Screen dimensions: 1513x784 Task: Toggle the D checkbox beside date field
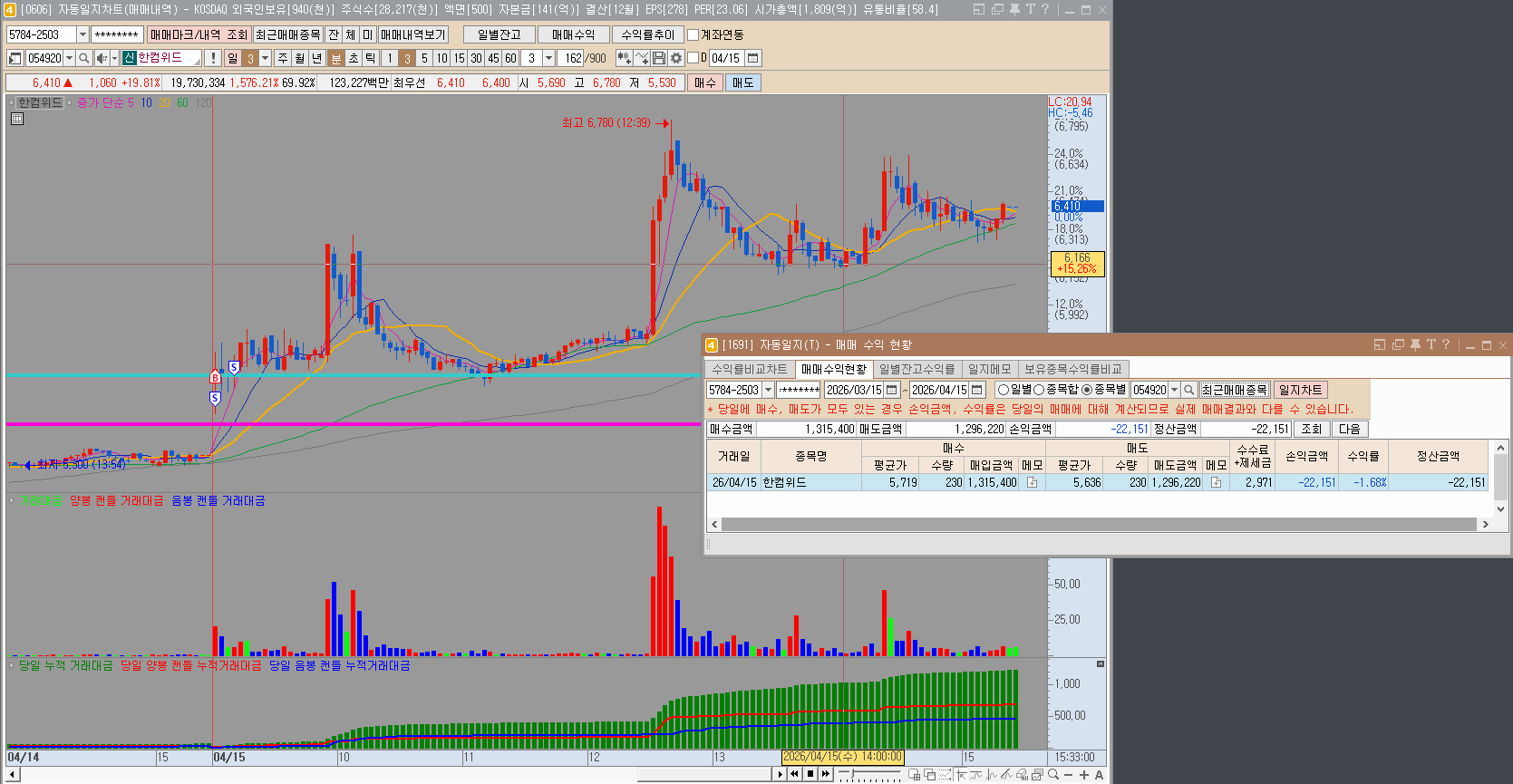[x=693, y=58]
